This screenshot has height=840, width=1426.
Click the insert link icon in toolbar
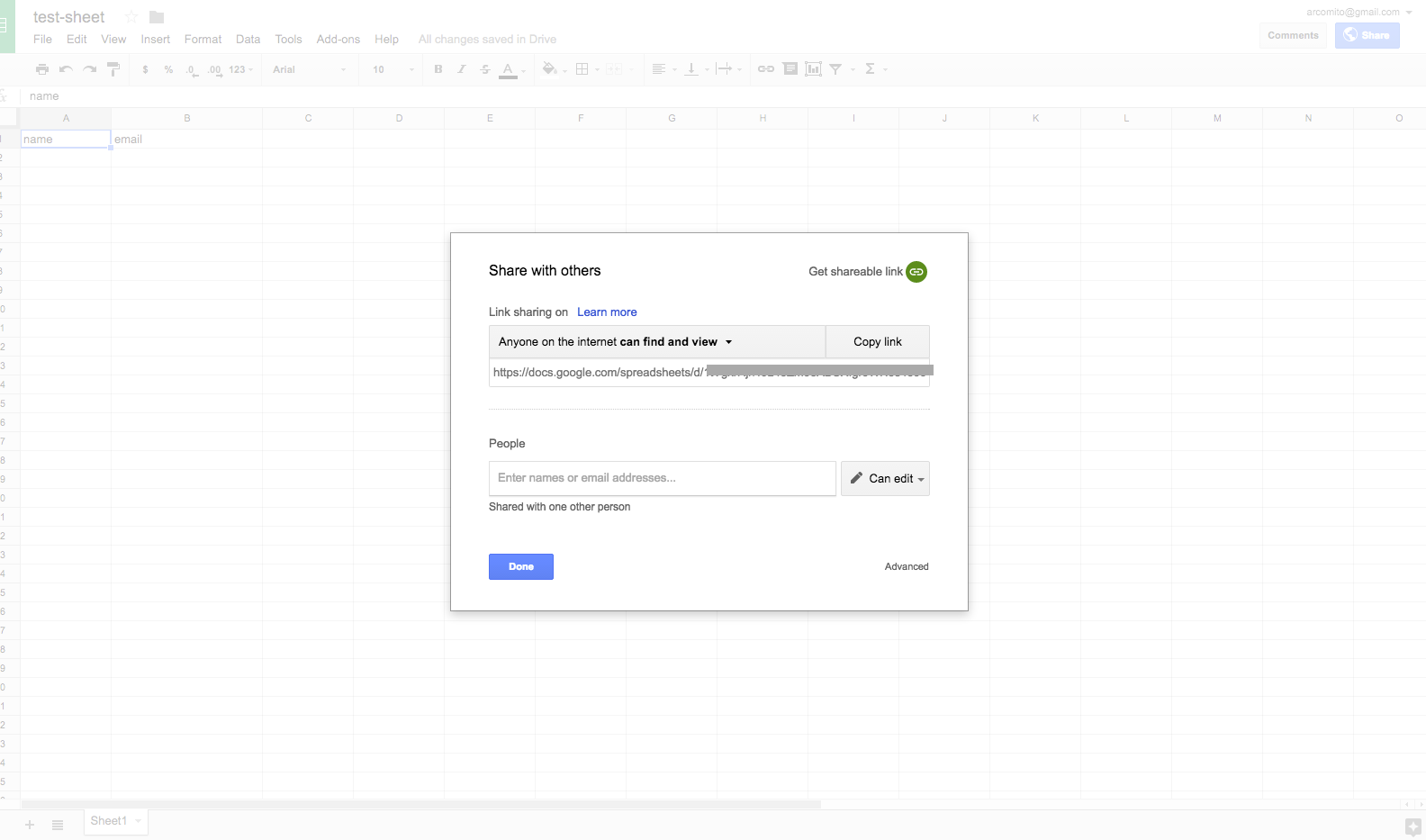[766, 69]
